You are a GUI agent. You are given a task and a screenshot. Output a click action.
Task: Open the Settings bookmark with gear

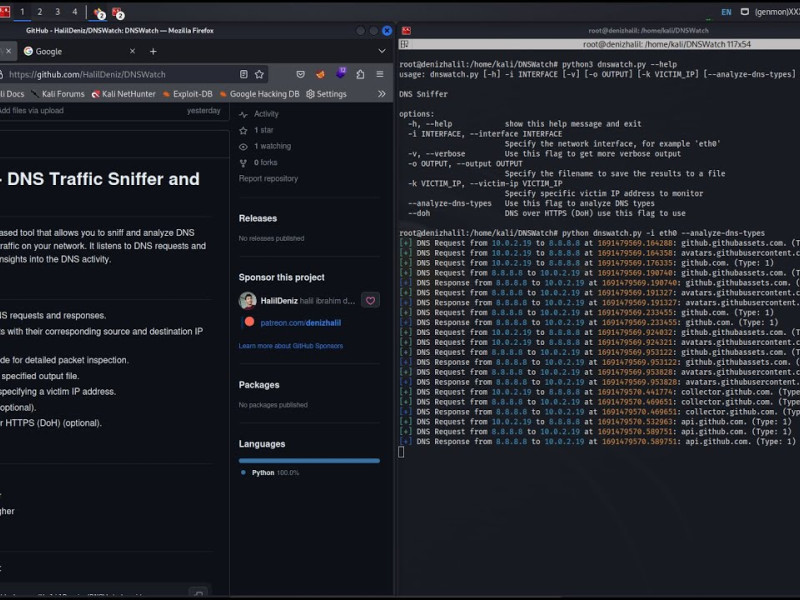tap(326, 94)
